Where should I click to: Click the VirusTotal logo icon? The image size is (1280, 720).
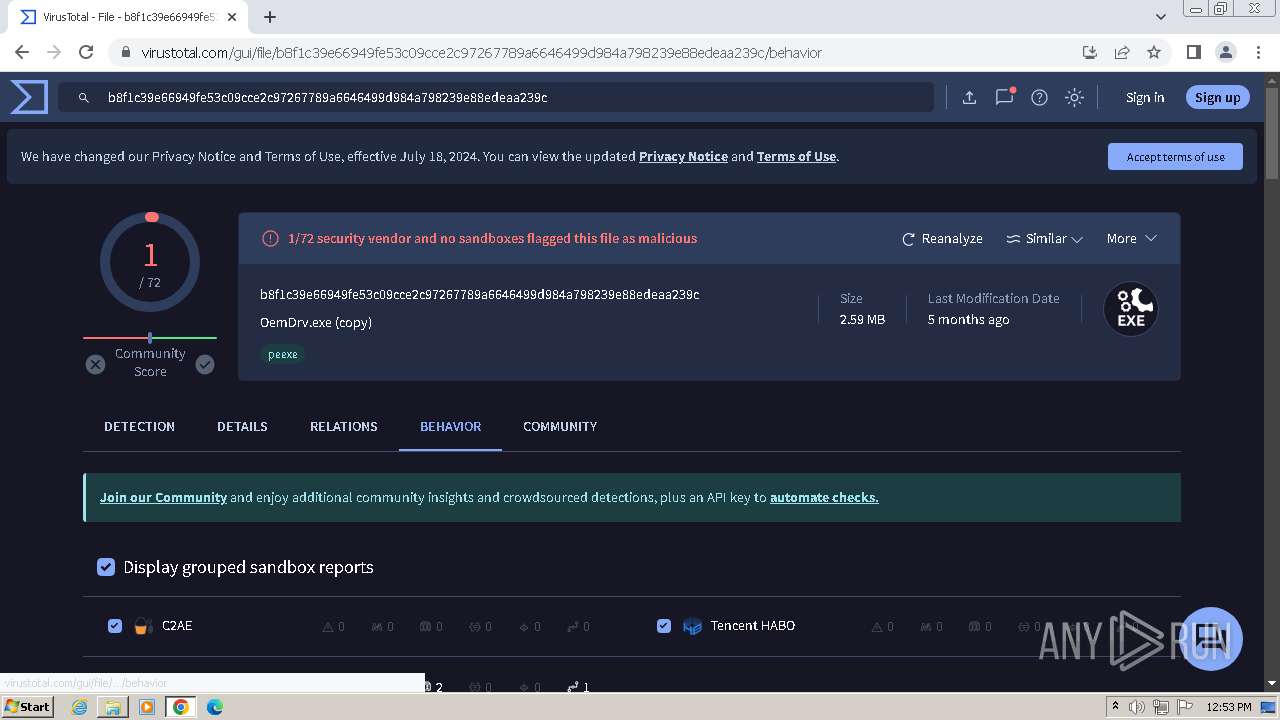pyautogui.click(x=29, y=97)
